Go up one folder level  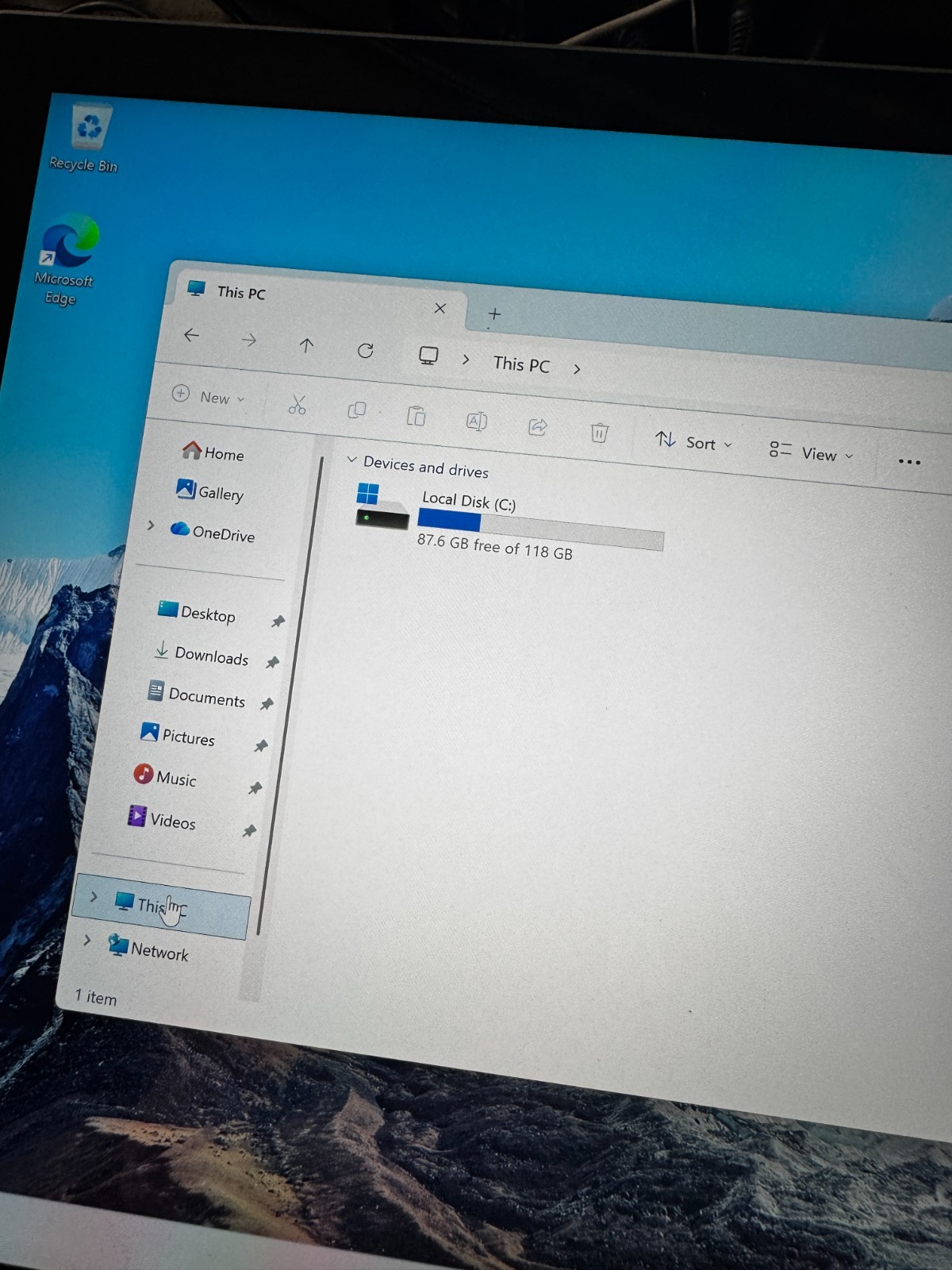[x=306, y=345]
